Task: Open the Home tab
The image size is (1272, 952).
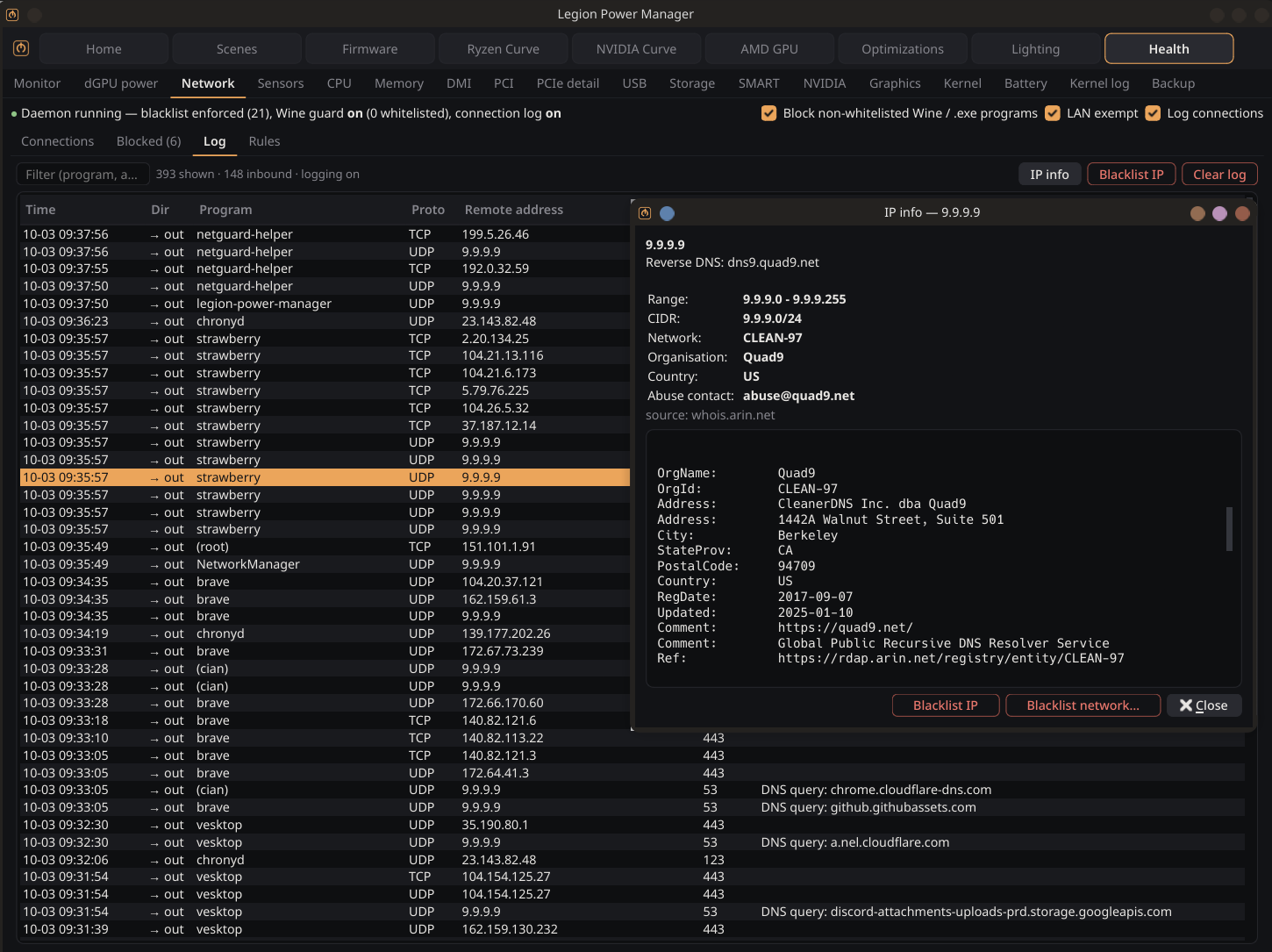Action: (104, 49)
